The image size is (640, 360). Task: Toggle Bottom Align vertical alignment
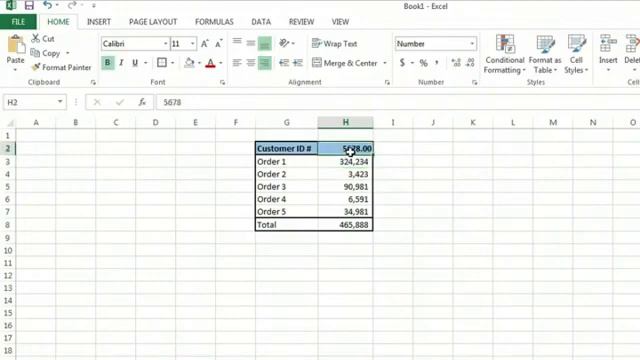point(264,43)
